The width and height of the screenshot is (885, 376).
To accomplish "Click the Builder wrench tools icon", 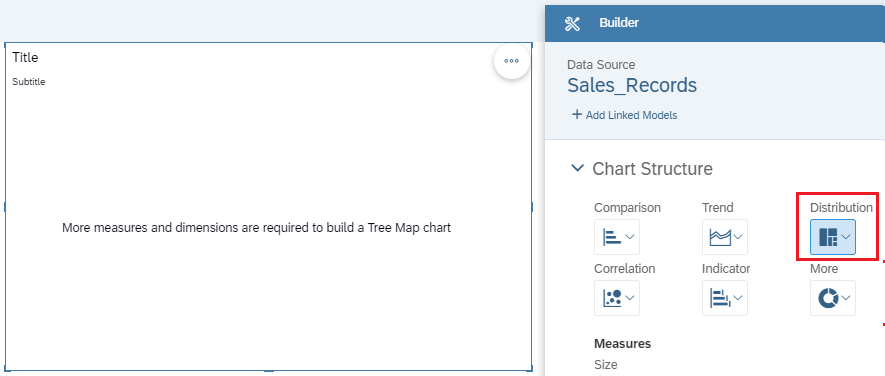I will [x=572, y=23].
